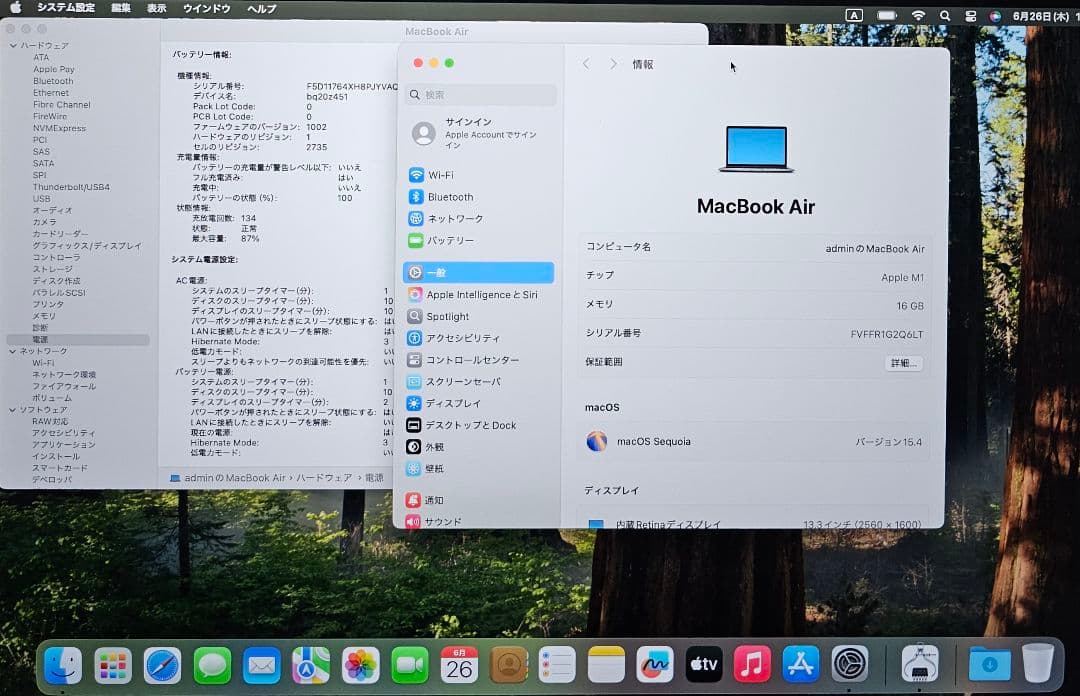Select Bluetooth in System Information list

pyautogui.click(x=53, y=81)
